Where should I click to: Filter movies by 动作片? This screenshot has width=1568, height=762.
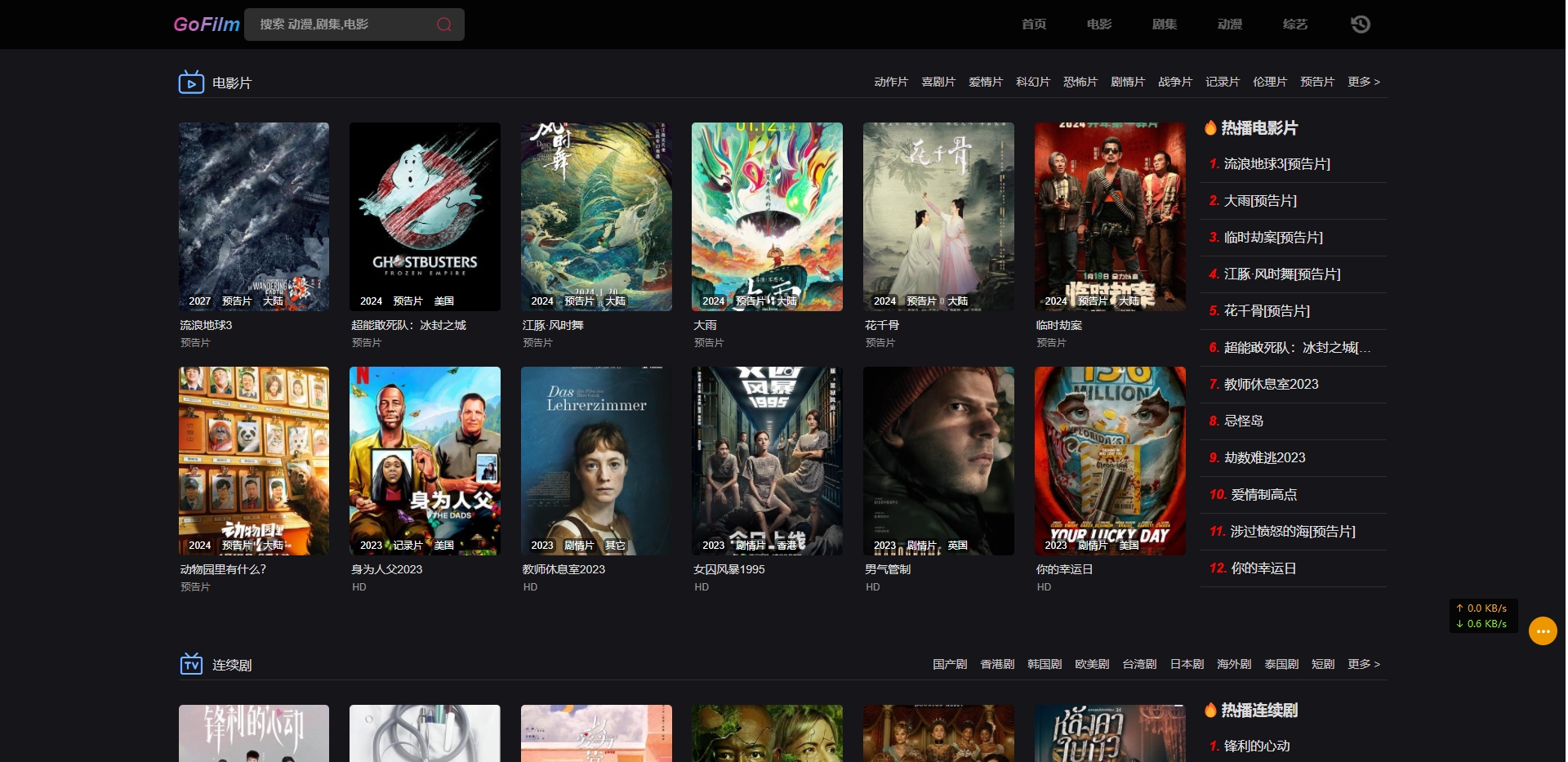[x=891, y=82]
